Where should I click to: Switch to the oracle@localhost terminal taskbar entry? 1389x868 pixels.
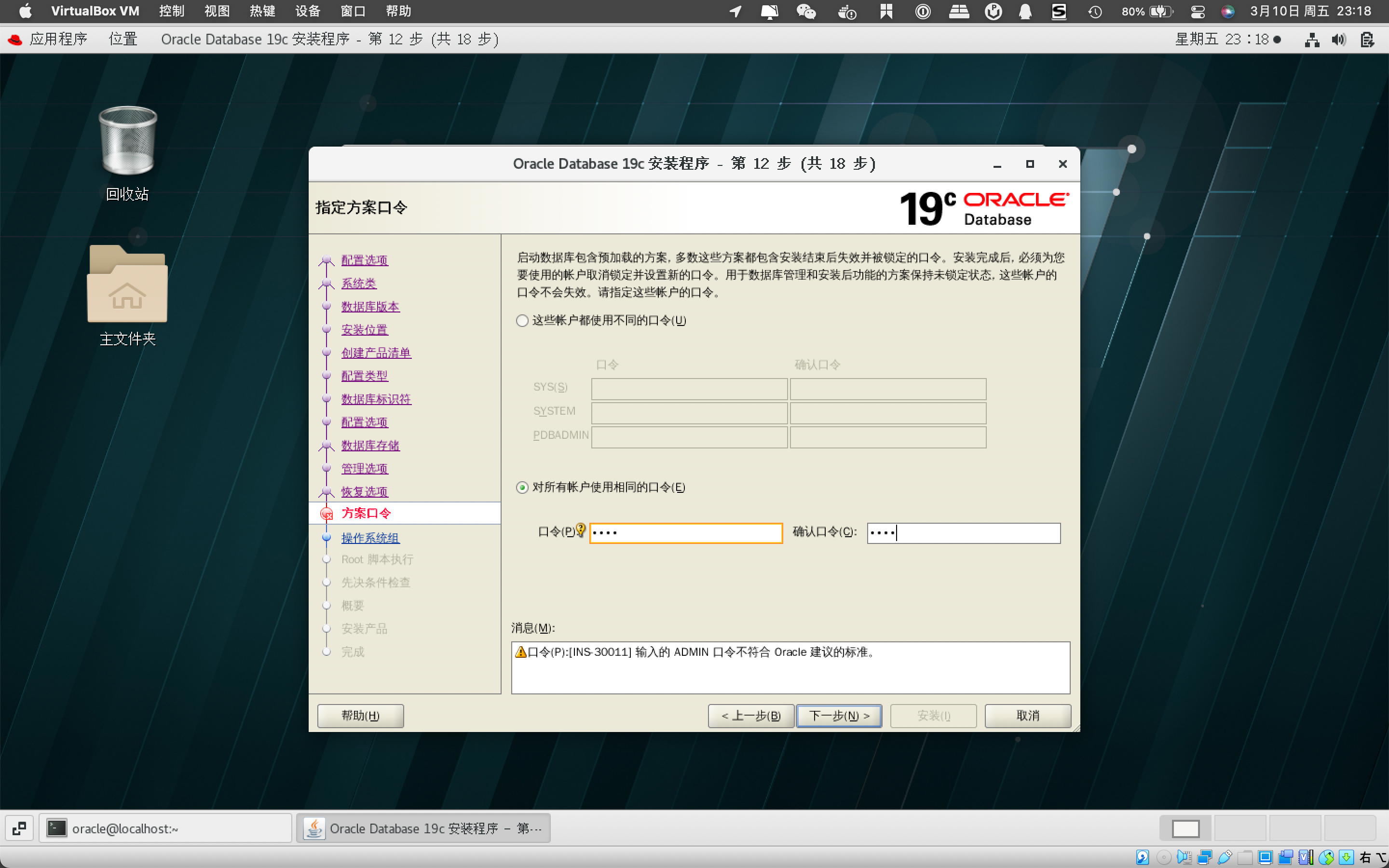point(165,828)
